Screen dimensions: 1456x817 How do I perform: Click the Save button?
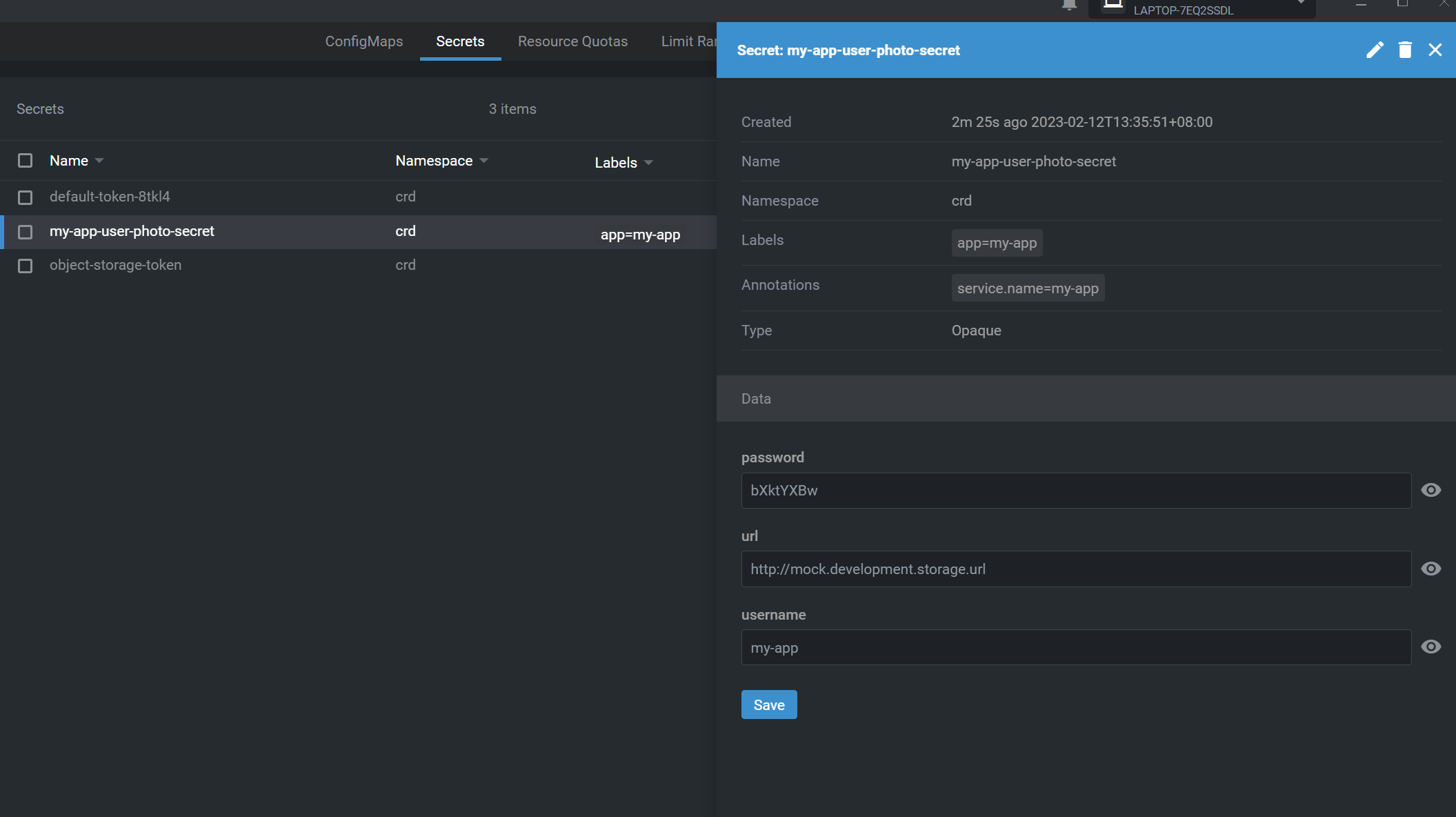pos(769,705)
